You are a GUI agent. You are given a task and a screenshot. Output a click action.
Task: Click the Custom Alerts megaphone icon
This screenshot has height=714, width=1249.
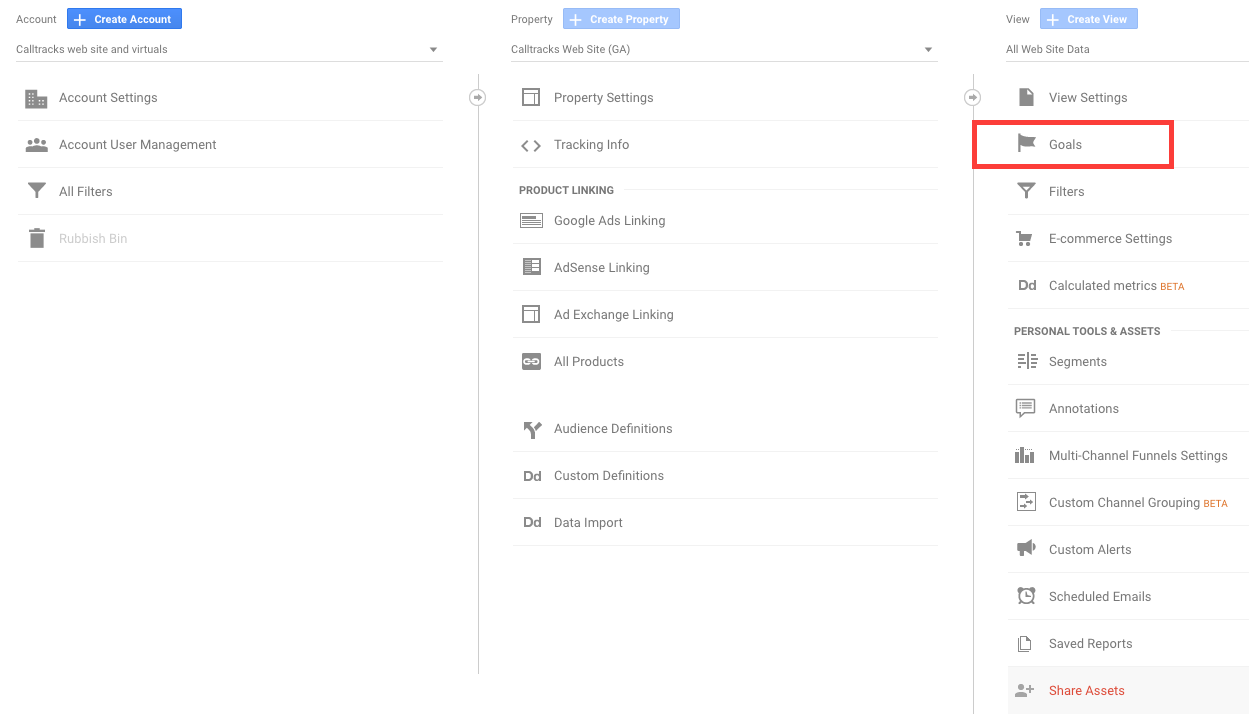(1026, 549)
